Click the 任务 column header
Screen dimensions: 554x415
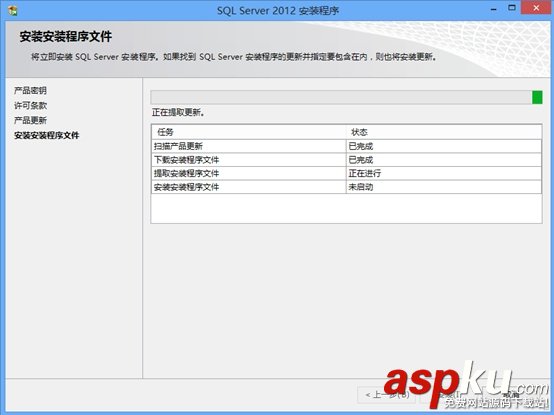coord(249,132)
